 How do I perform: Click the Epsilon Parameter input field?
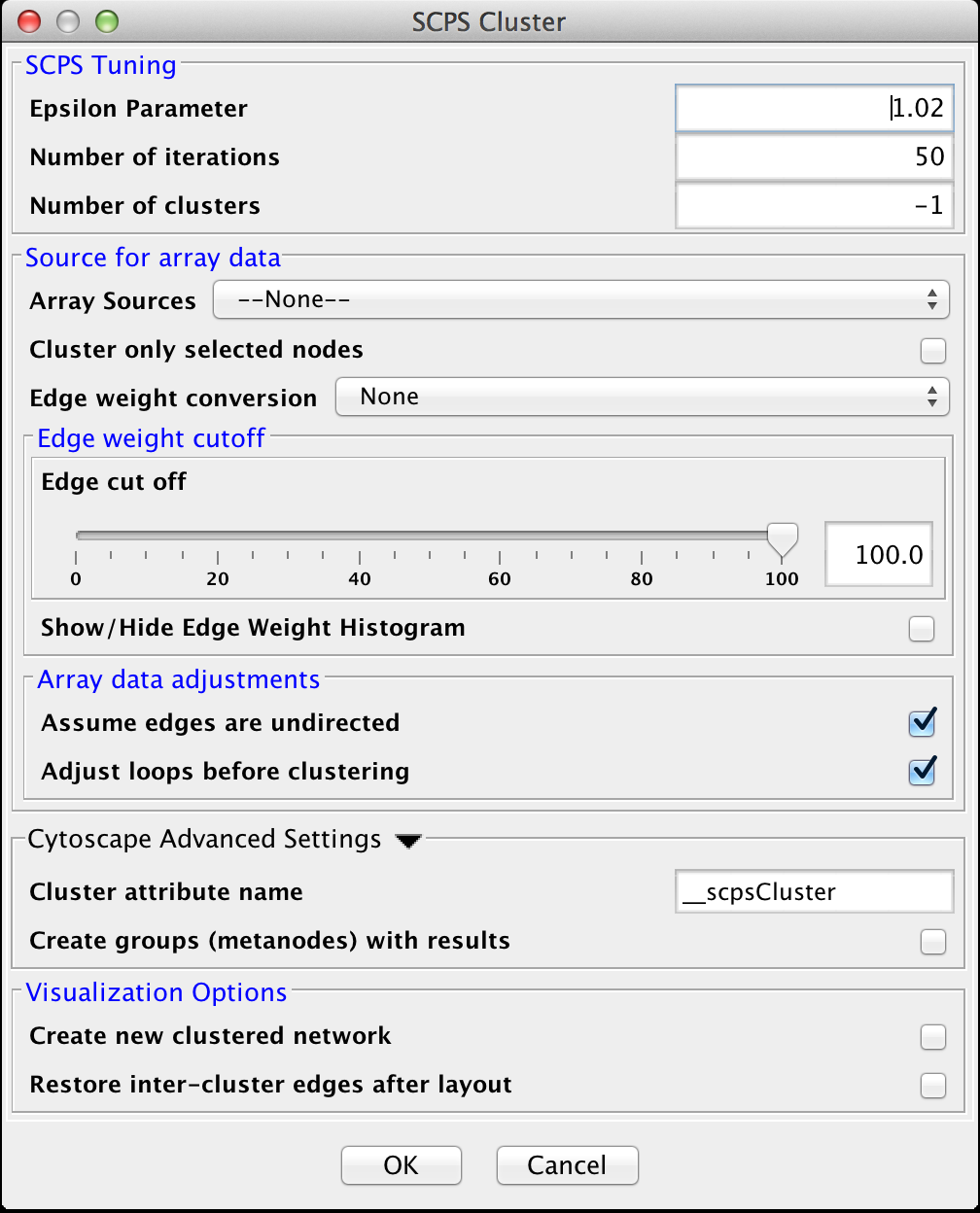click(813, 108)
